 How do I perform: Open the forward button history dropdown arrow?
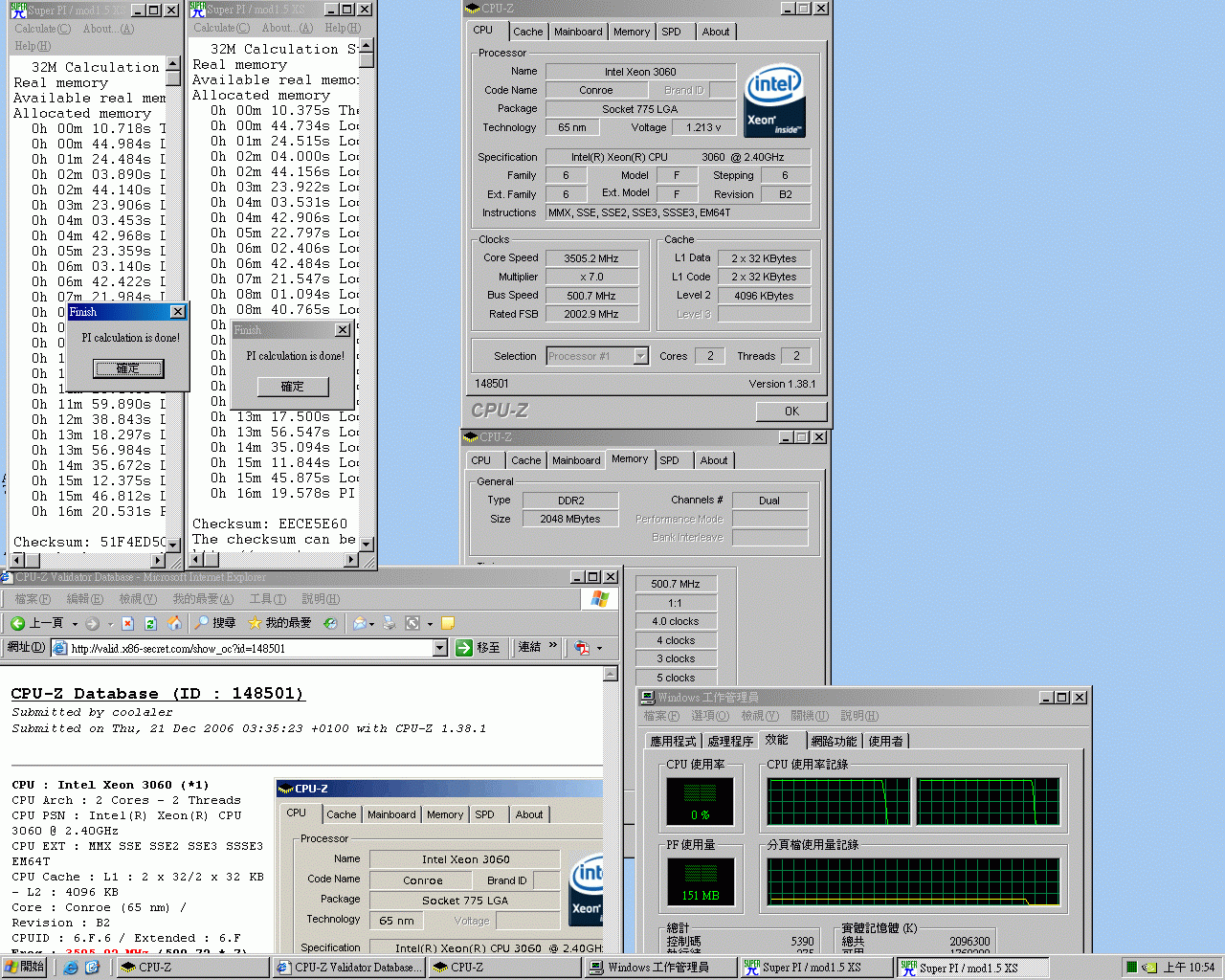[110, 624]
